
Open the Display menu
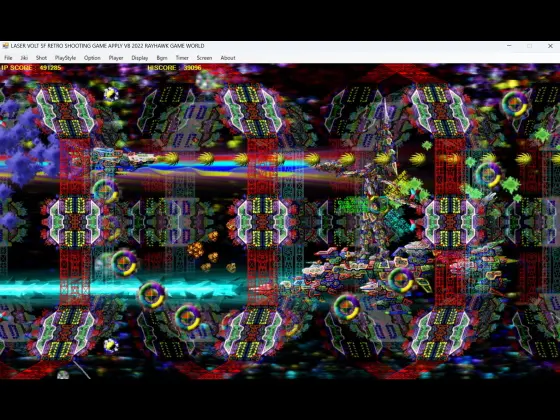tap(140, 58)
